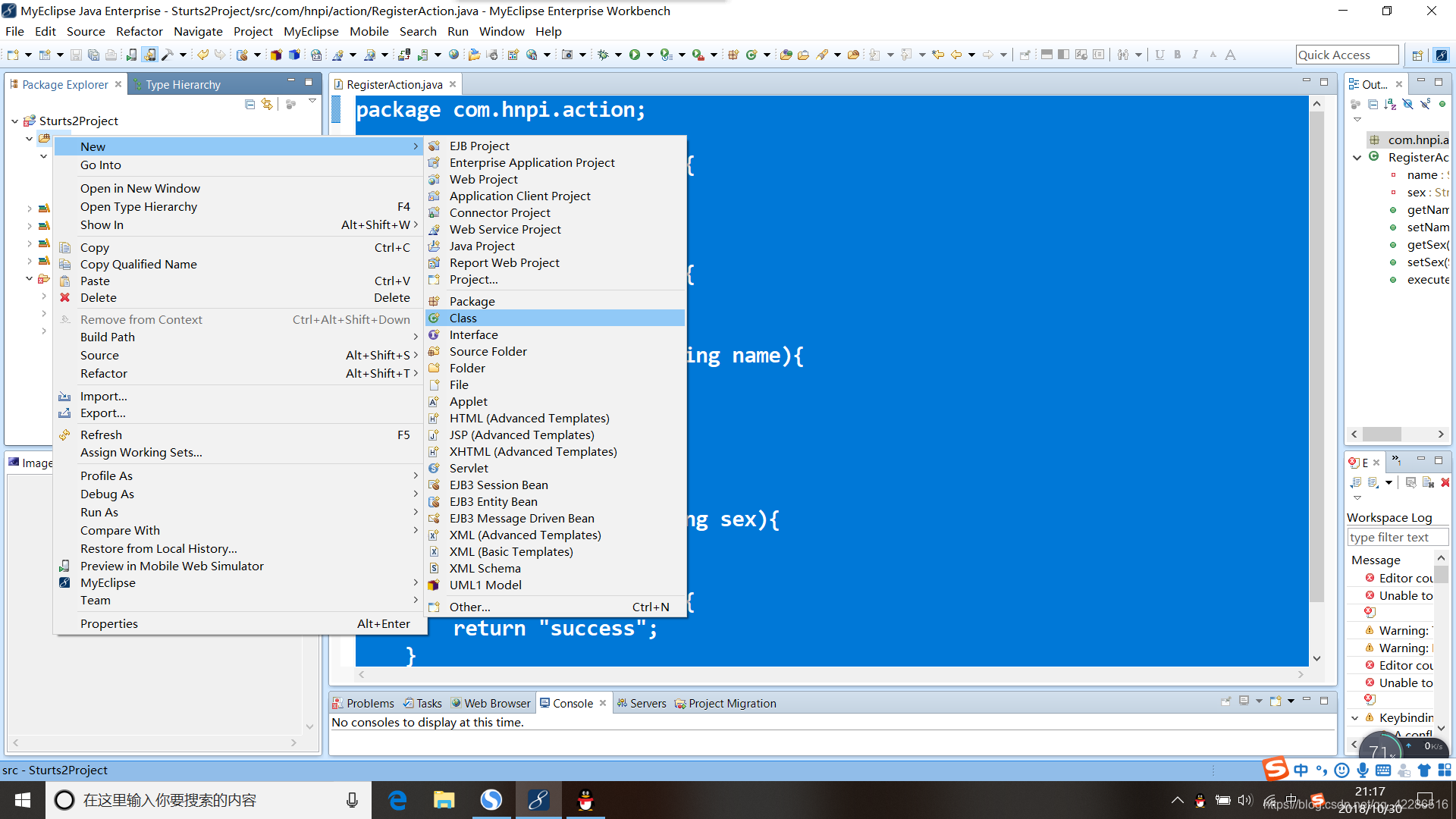This screenshot has height=819, width=1456.
Task: Toggle Hide Non-Public Members in Outline
Action: (x=1442, y=104)
